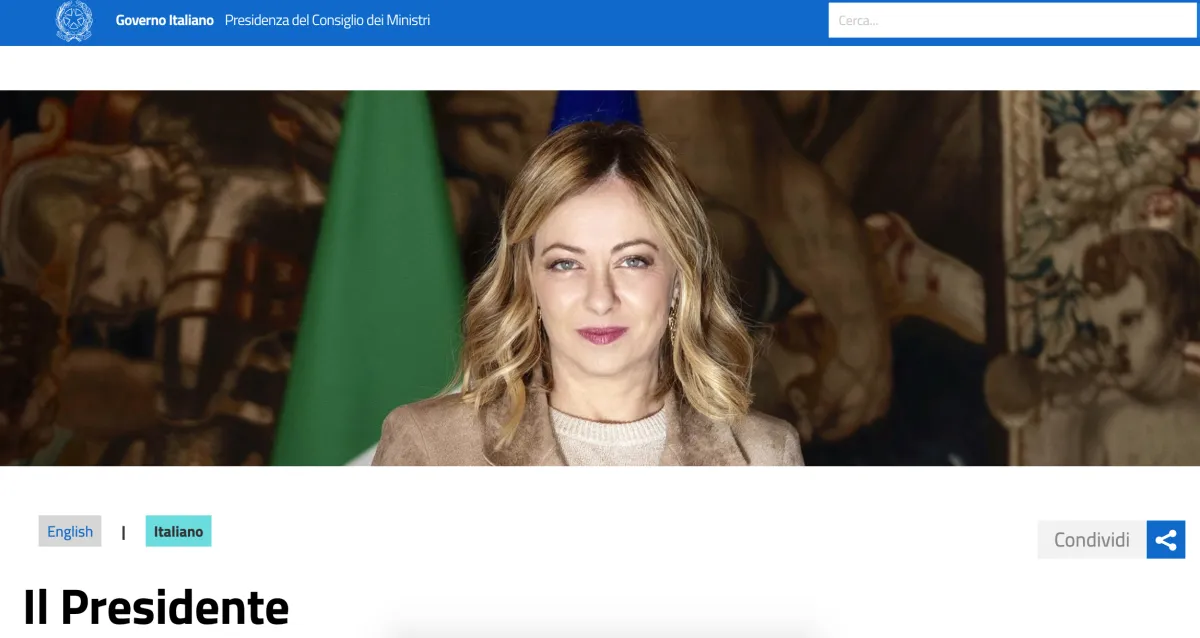Switch page language to English
This screenshot has width=1200, height=638.
(x=70, y=531)
